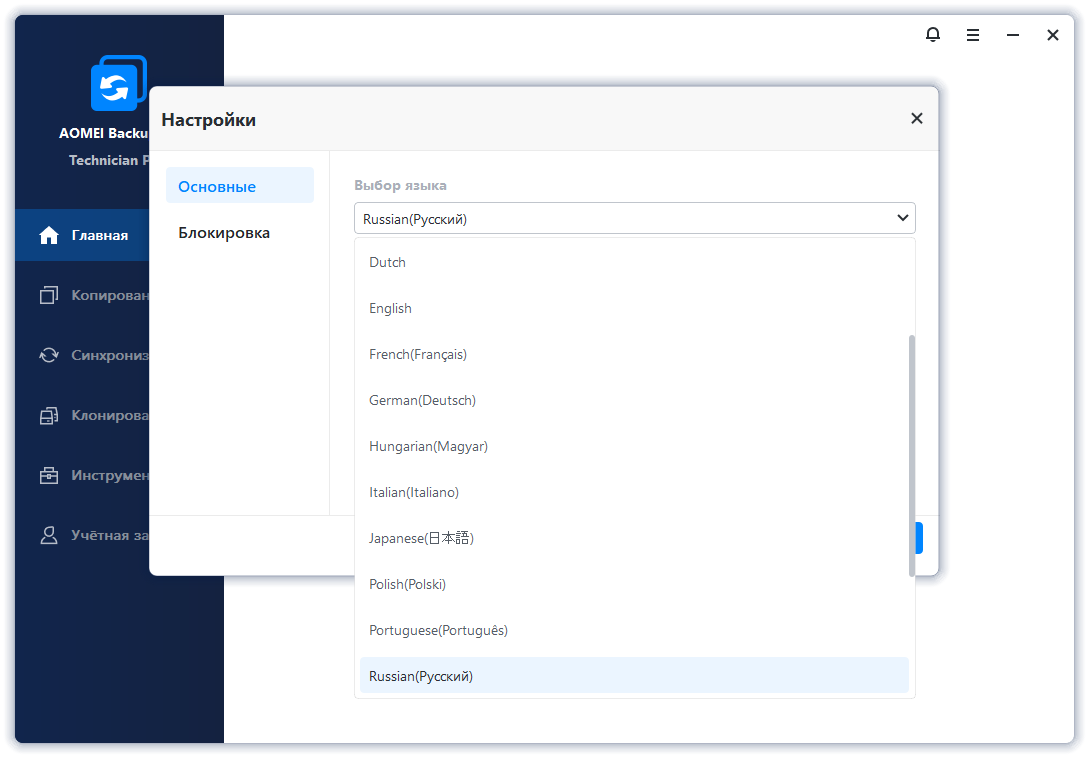Screen dimensions: 1089x758
Task: Minimize the application window
Action: pos(1013,35)
